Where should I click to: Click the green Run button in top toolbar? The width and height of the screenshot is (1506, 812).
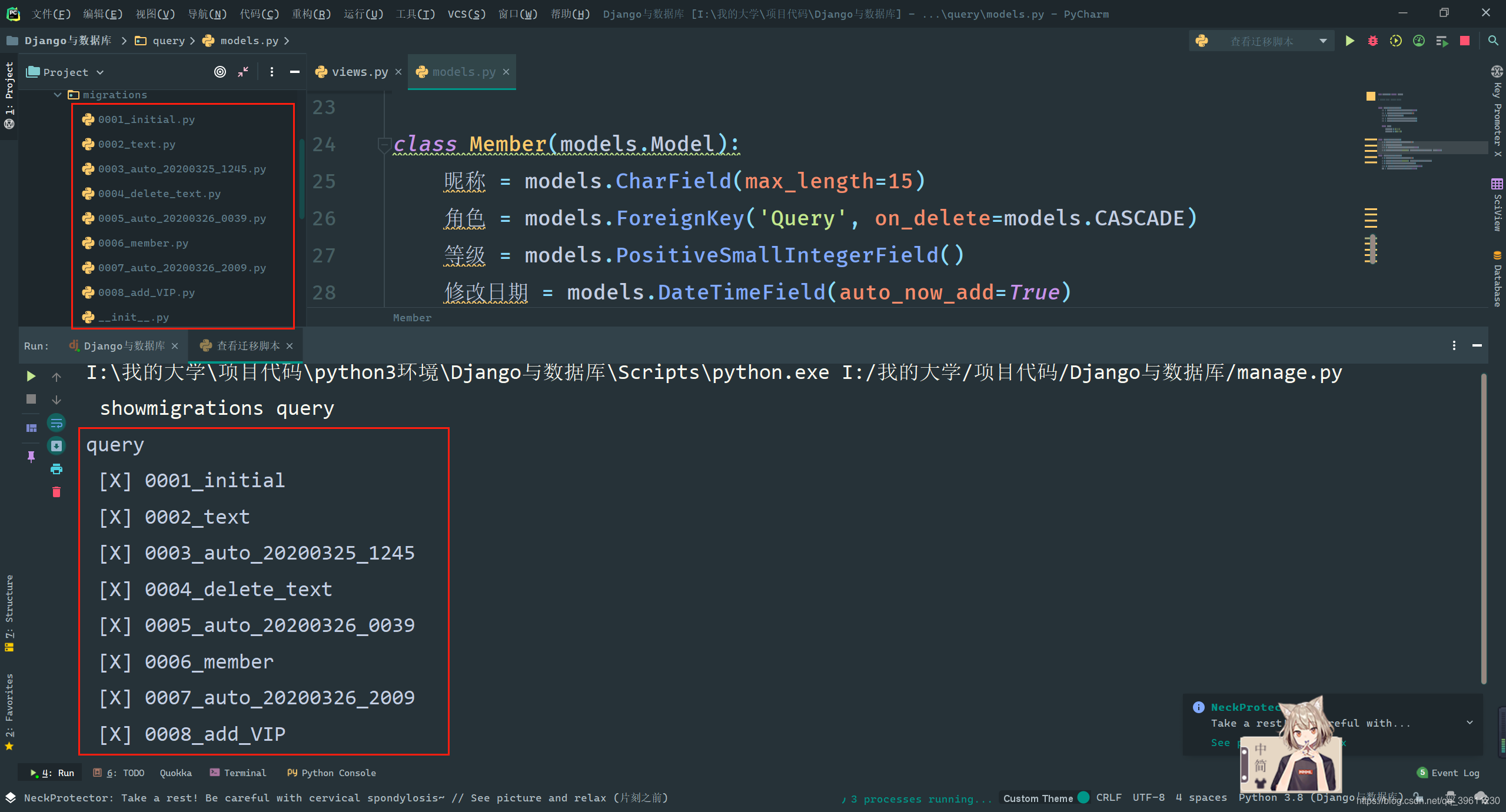click(x=1349, y=41)
